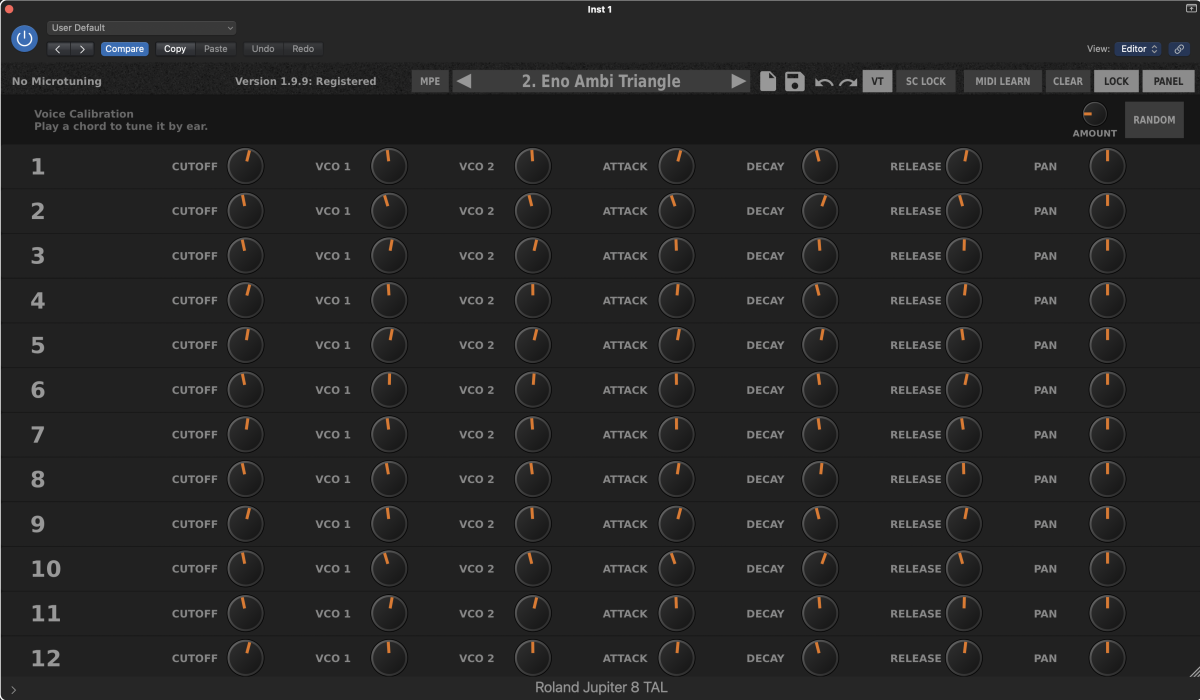
Task: Click voice 2 VCO 2 knob
Action: tap(533, 211)
